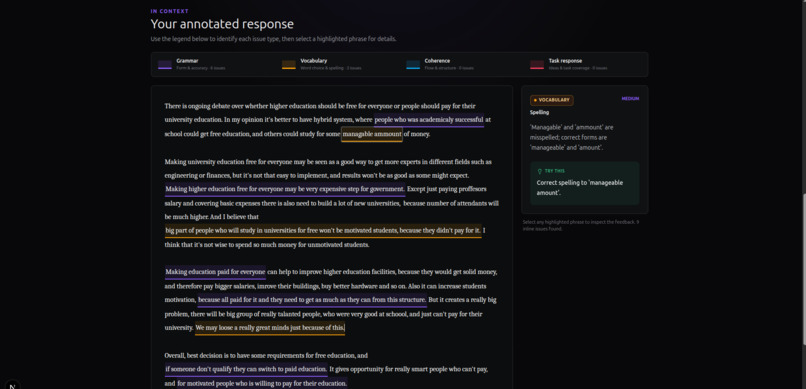Open the Next.js dev tools N icon
Viewport: 806px width, 389px height.
12,385
